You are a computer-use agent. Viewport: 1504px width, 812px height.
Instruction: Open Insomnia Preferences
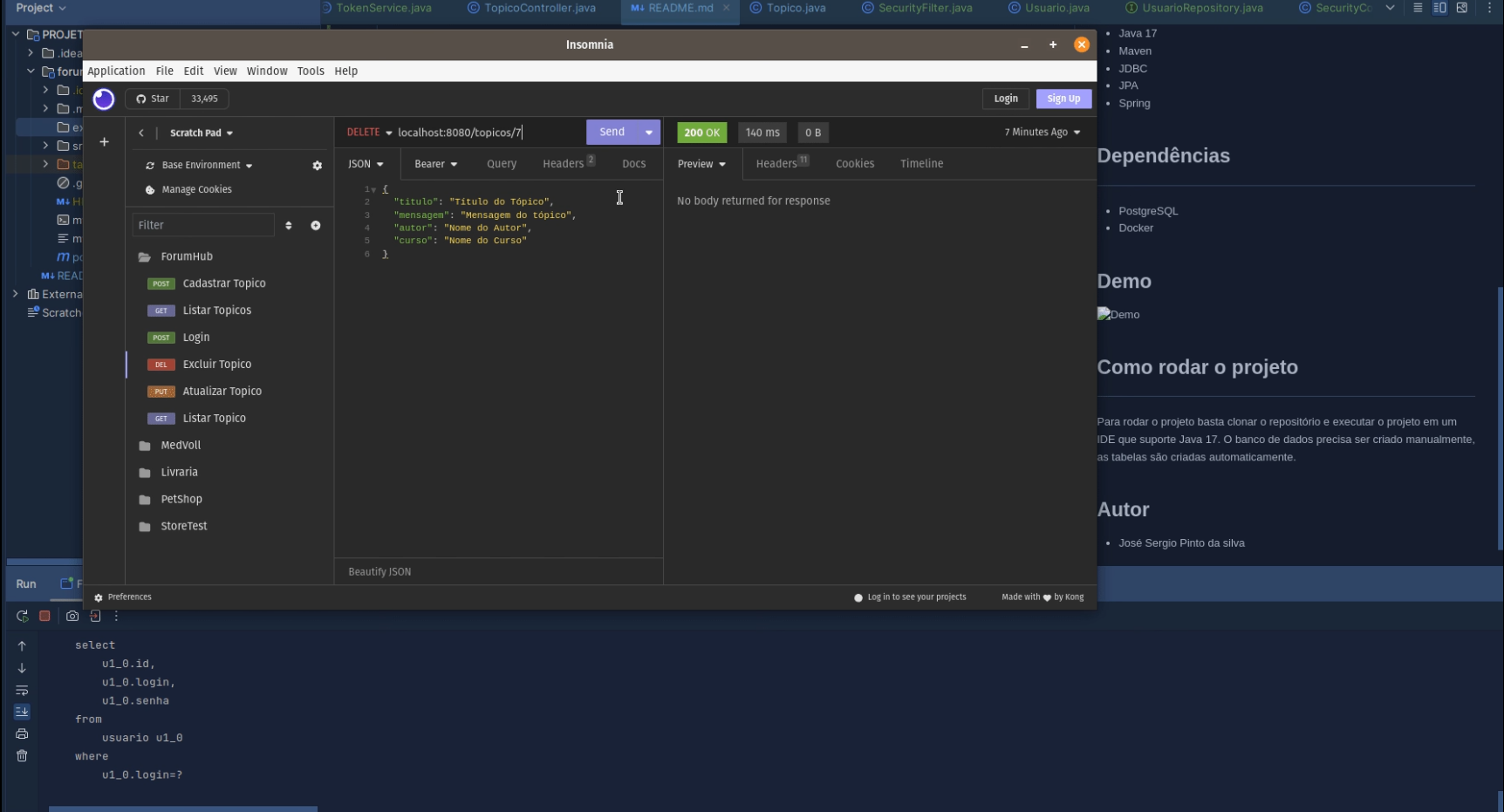(123, 597)
